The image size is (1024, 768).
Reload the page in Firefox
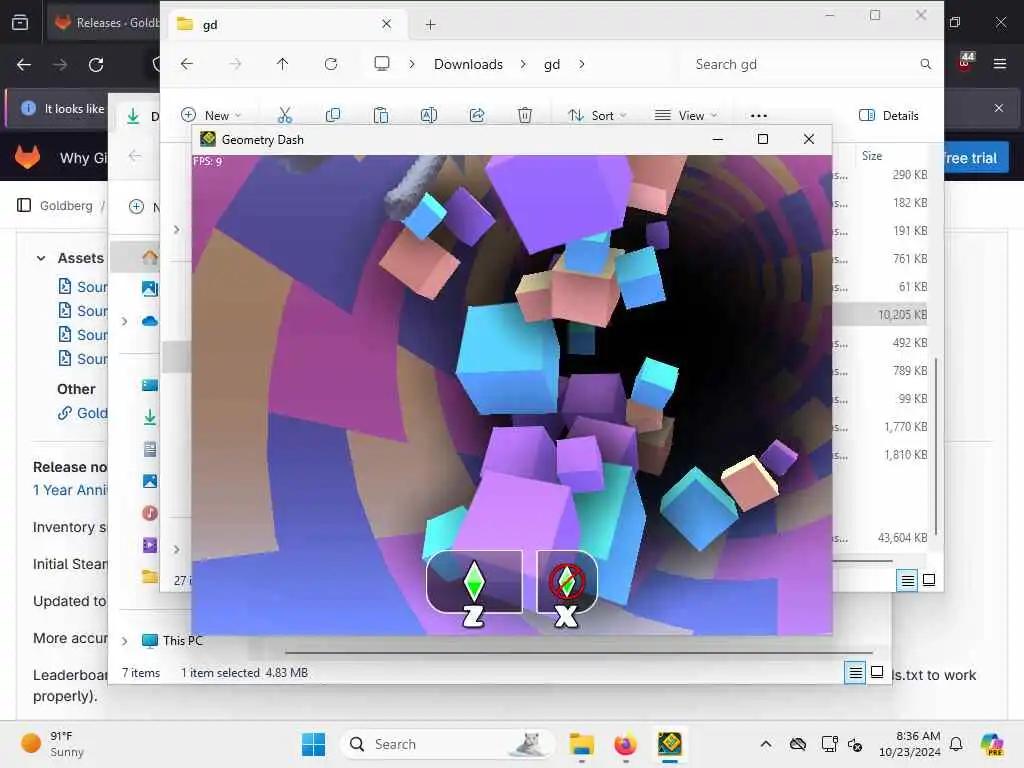96,65
